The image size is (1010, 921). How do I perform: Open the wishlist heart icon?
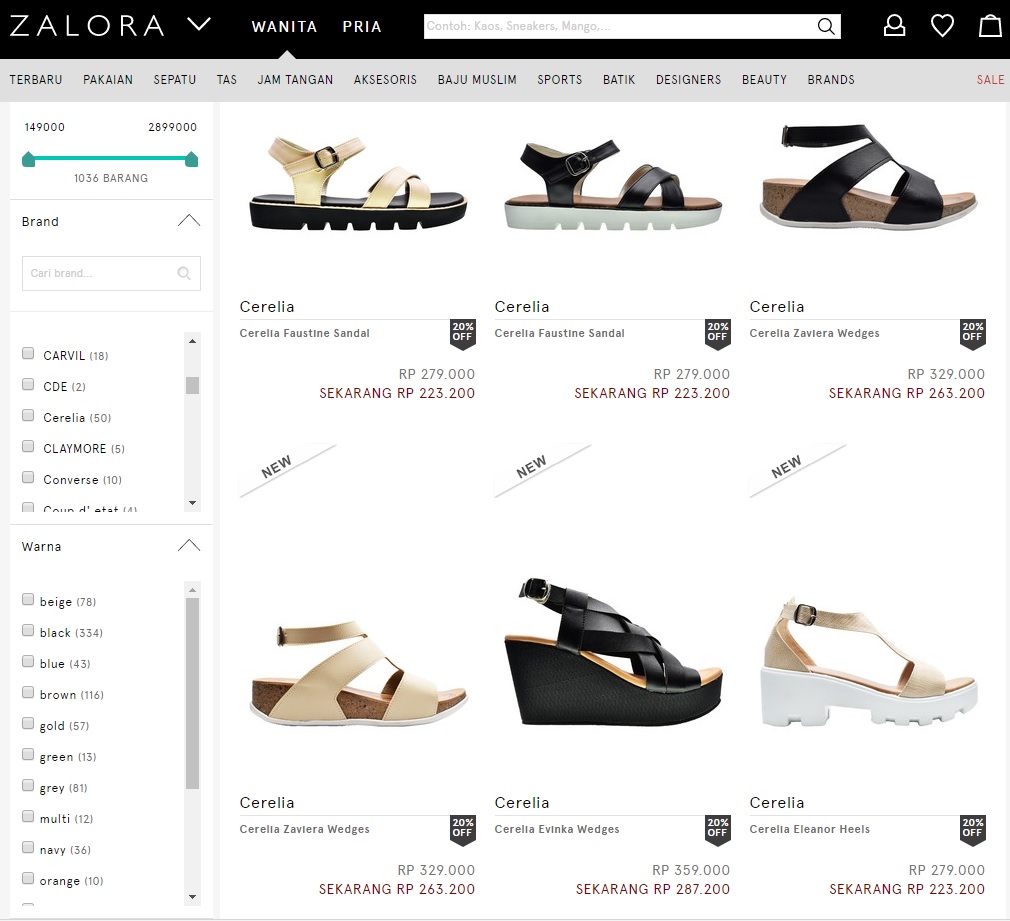pos(942,26)
